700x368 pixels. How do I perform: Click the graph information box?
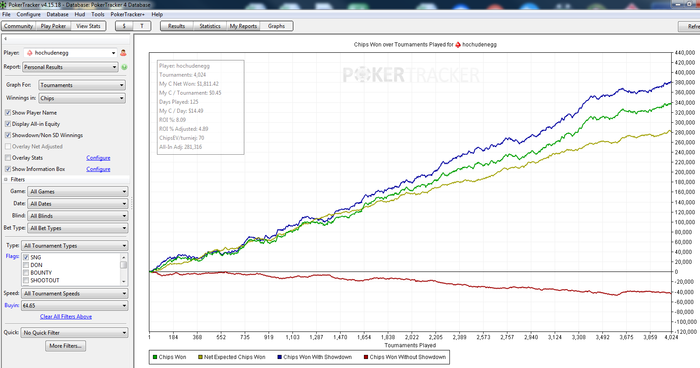(200, 107)
